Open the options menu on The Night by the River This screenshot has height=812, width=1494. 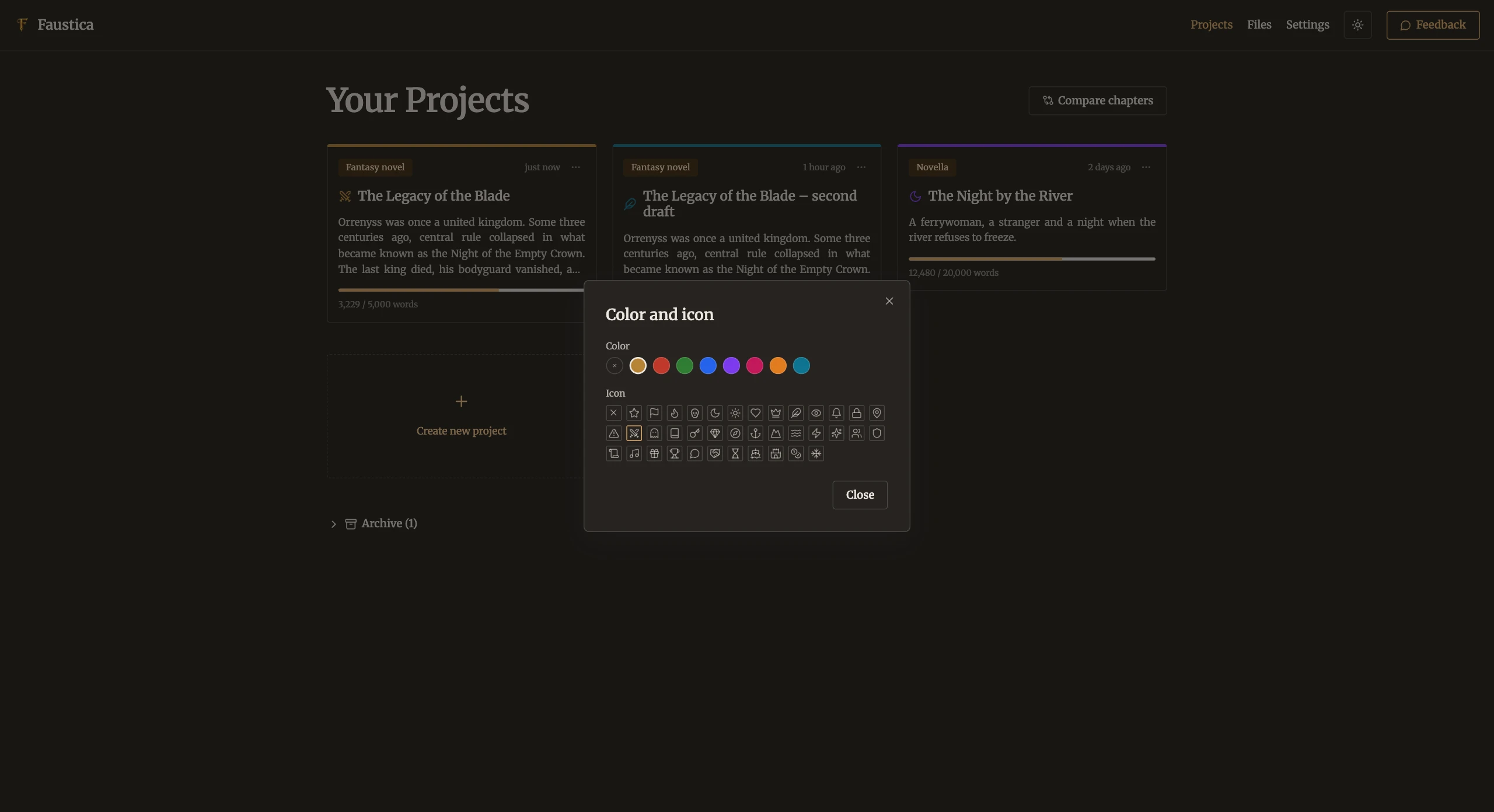(x=1146, y=167)
